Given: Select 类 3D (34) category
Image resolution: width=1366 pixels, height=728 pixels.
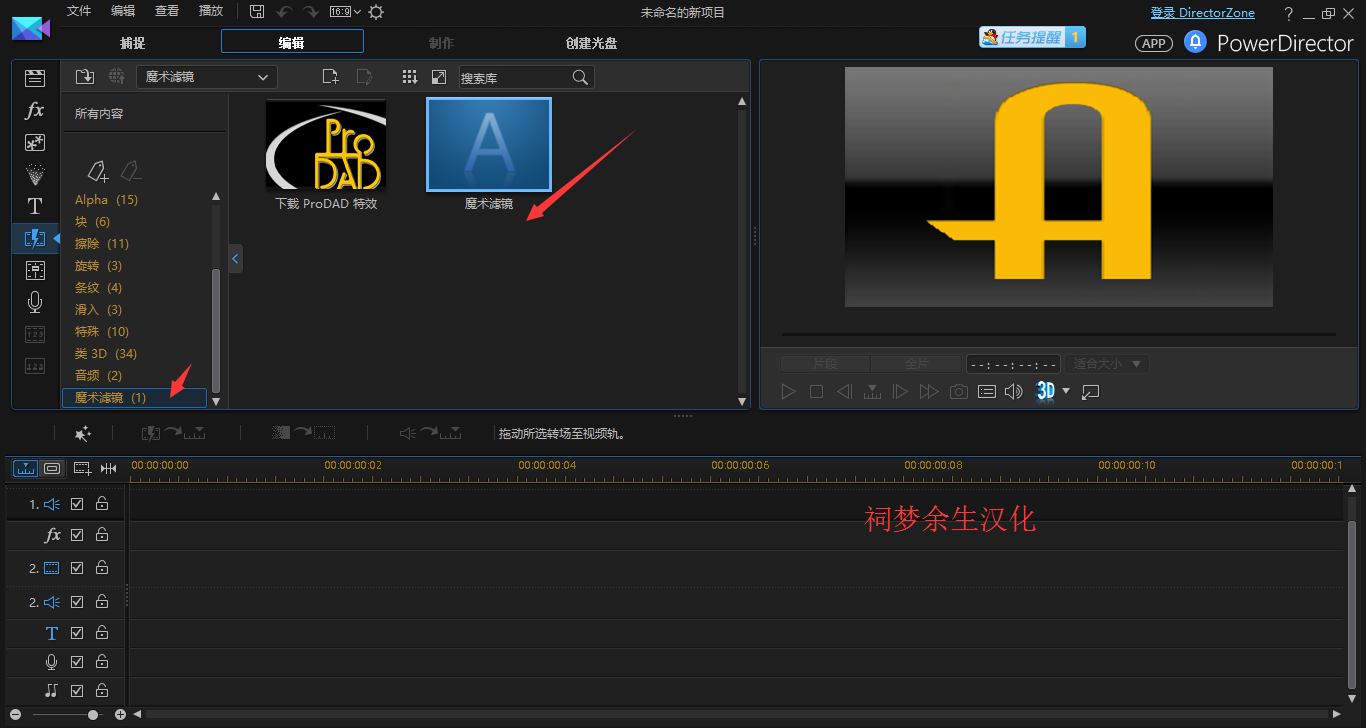Looking at the screenshot, I should coord(106,354).
